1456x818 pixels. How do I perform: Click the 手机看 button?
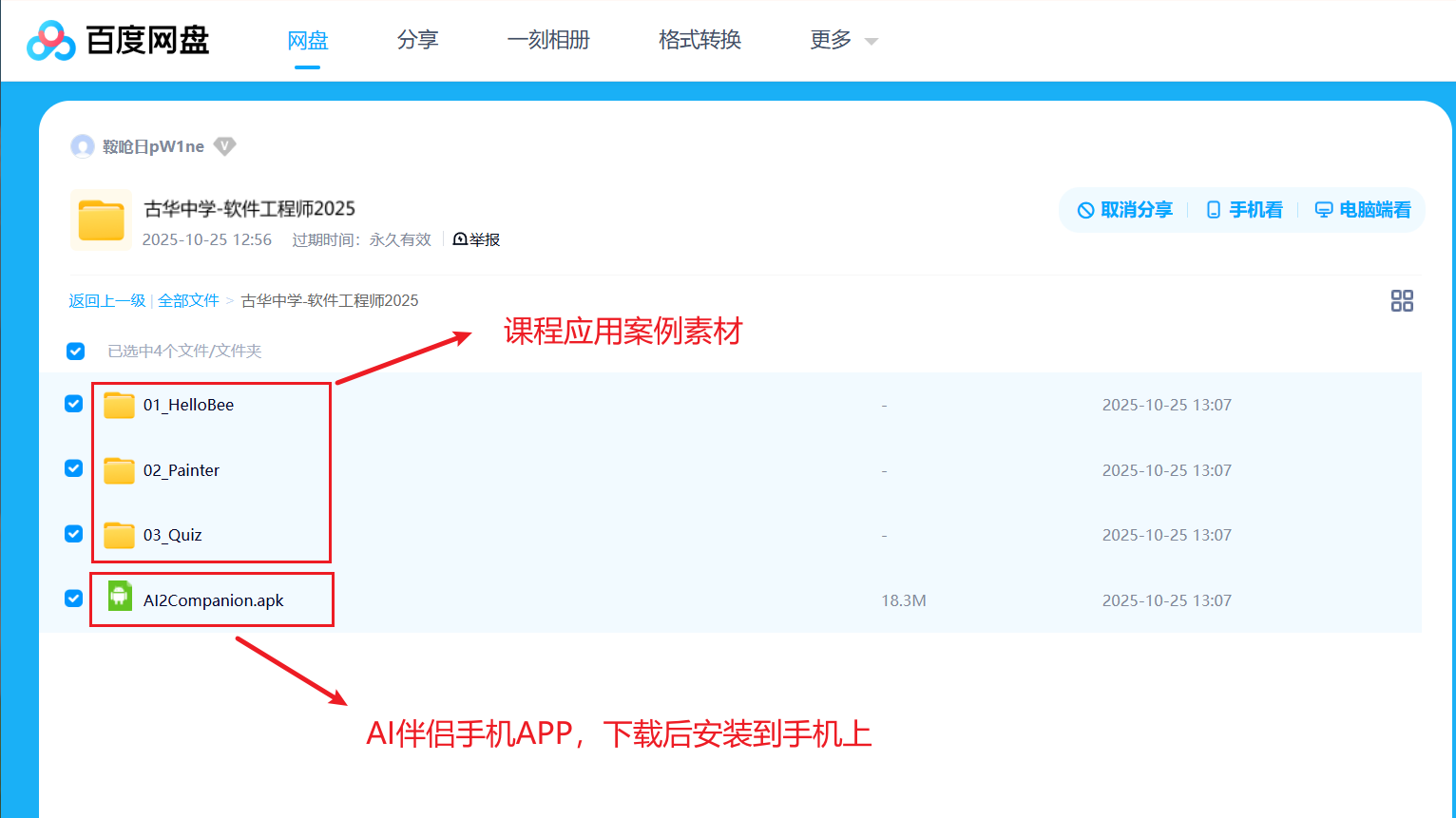[x=1244, y=210]
